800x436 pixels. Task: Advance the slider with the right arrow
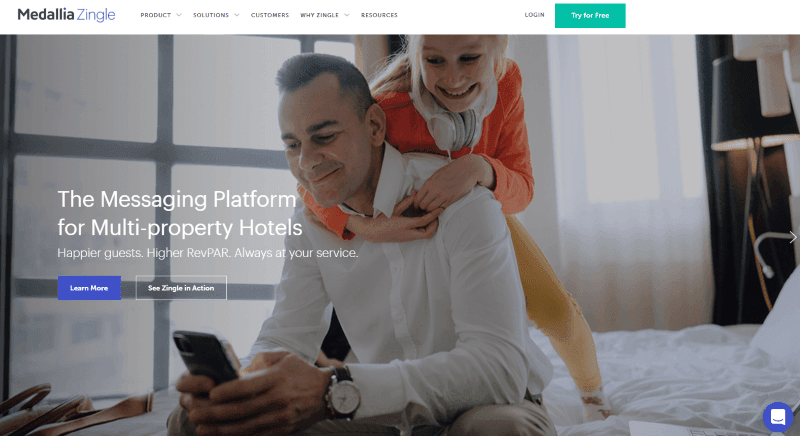click(792, 237)
